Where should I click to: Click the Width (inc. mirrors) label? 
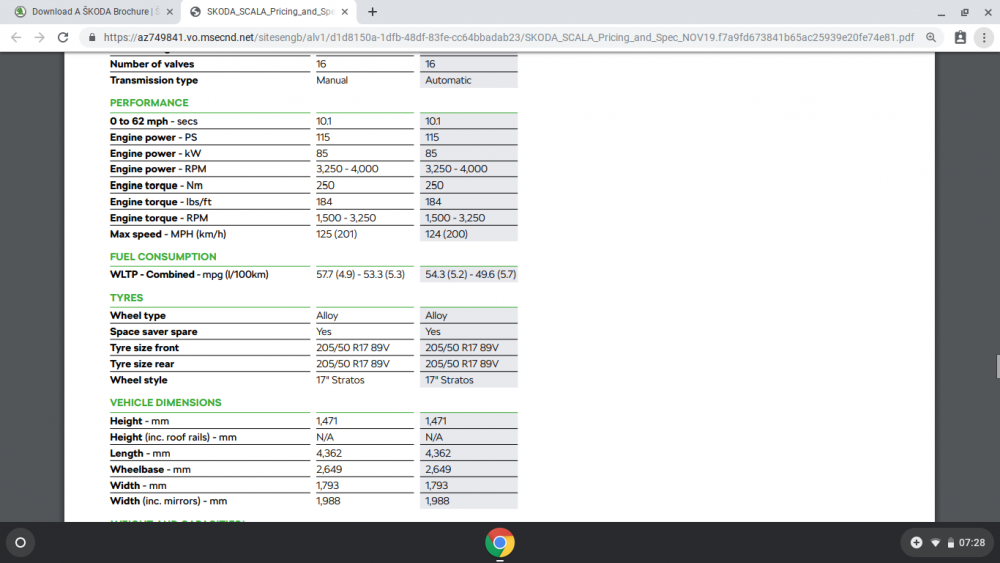tap(168, 501)
